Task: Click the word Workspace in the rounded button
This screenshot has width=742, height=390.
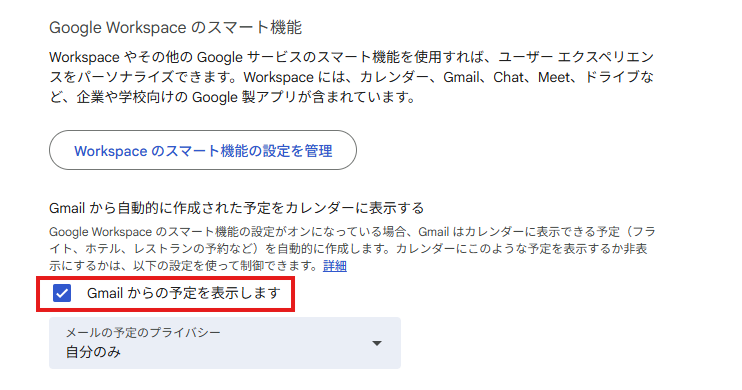Action: (x=111, y=151)
